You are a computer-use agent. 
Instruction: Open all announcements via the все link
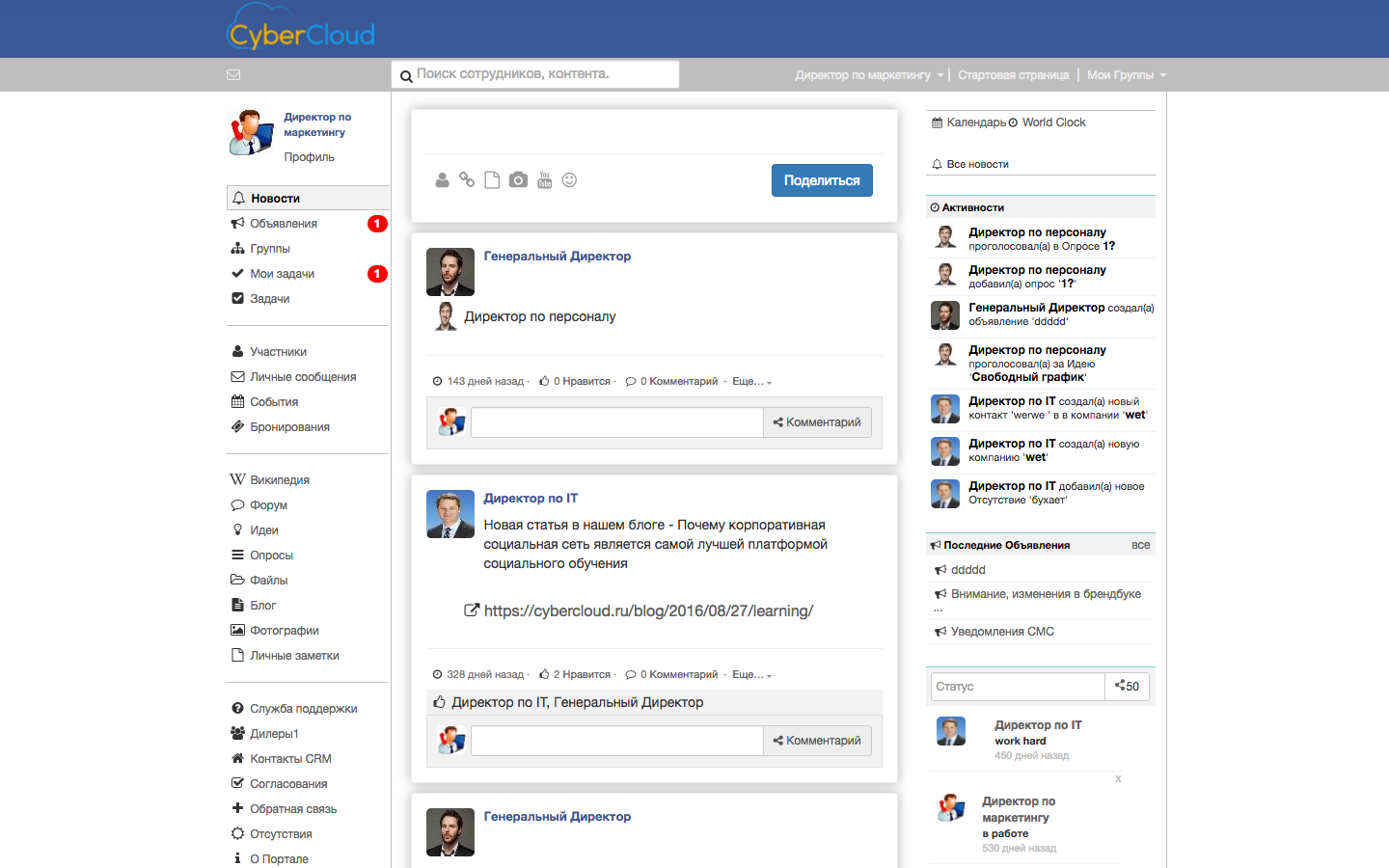(1141, 545)
